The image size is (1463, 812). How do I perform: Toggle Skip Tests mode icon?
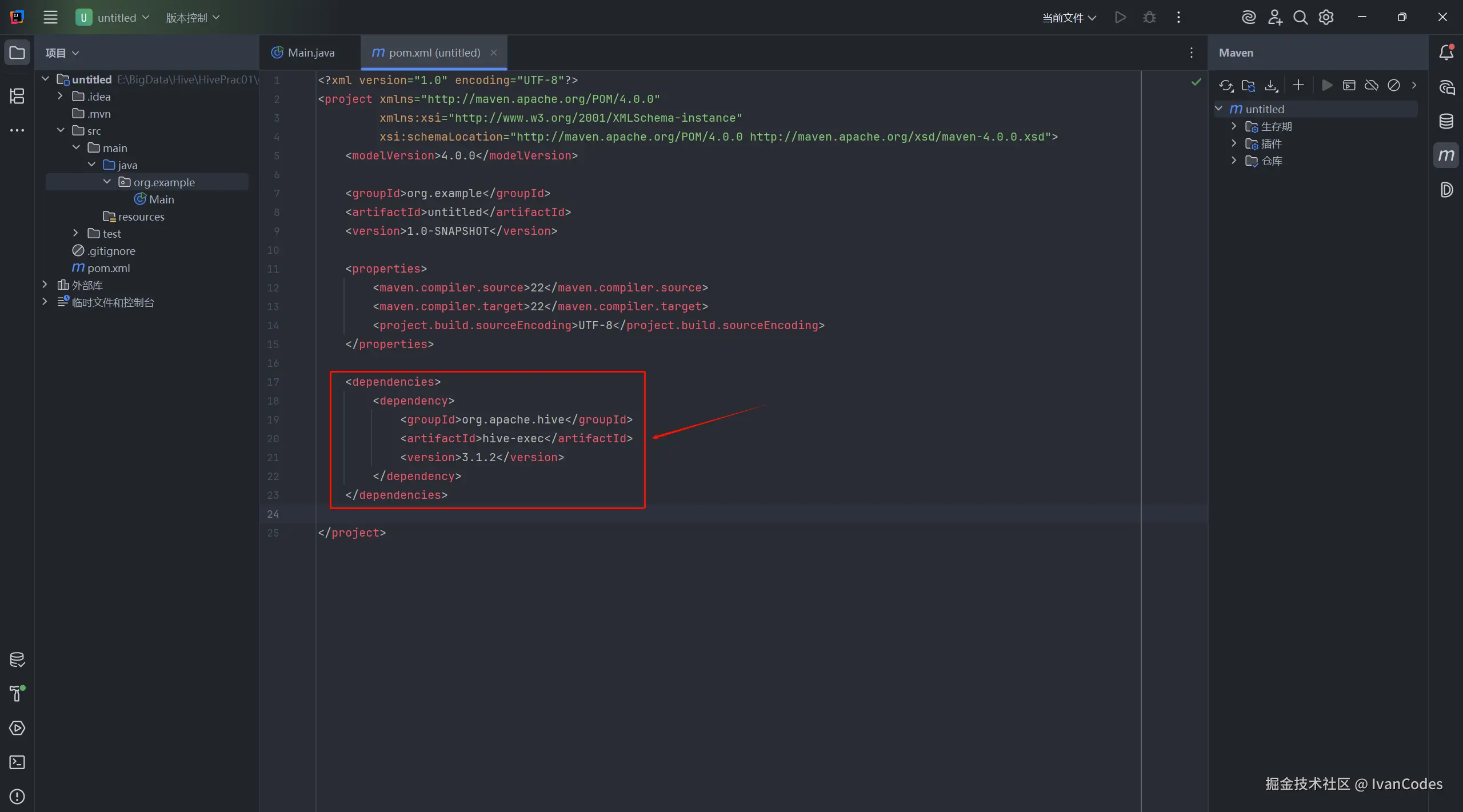(x=1394, y=86)
